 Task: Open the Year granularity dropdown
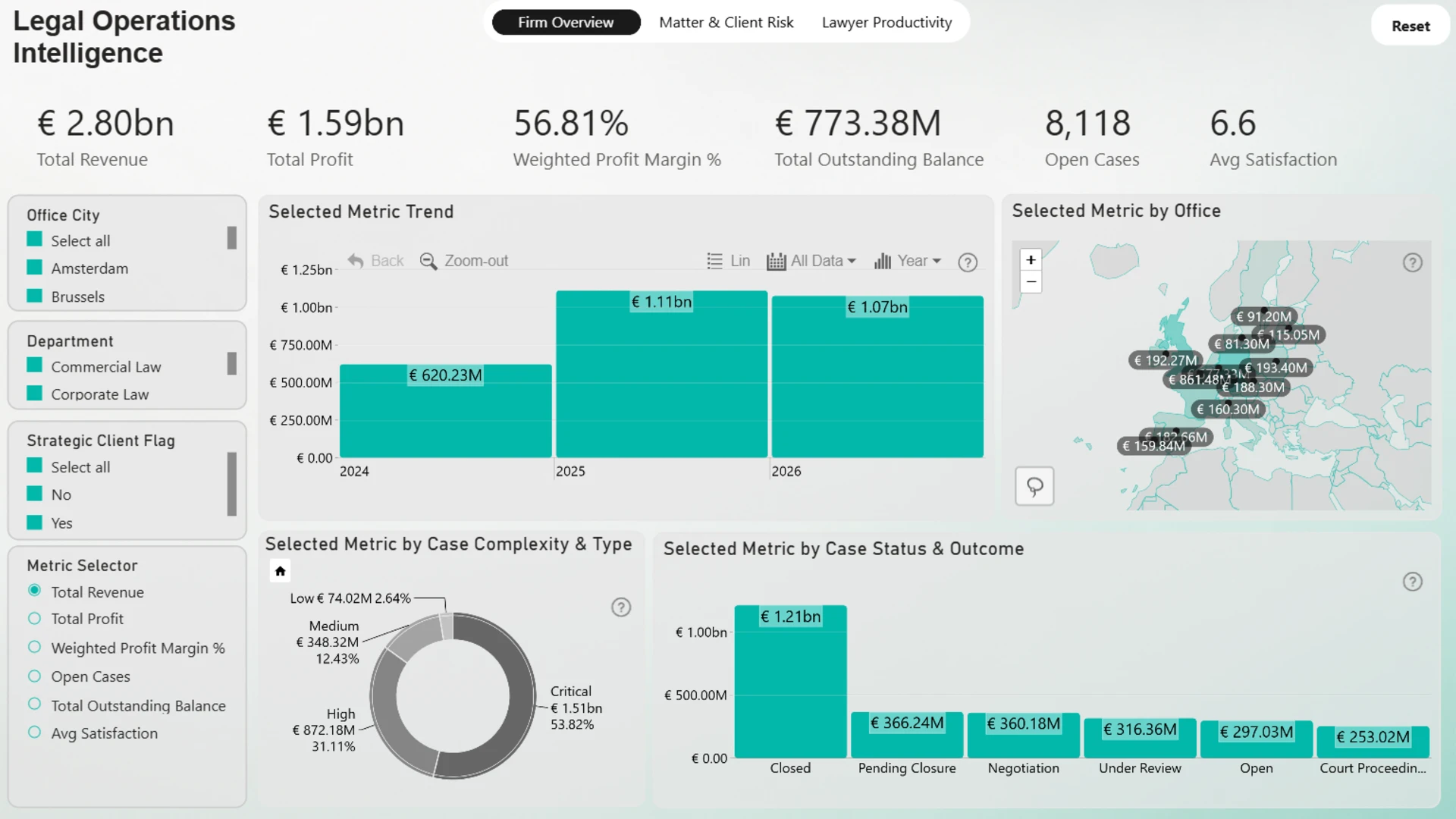908,261
